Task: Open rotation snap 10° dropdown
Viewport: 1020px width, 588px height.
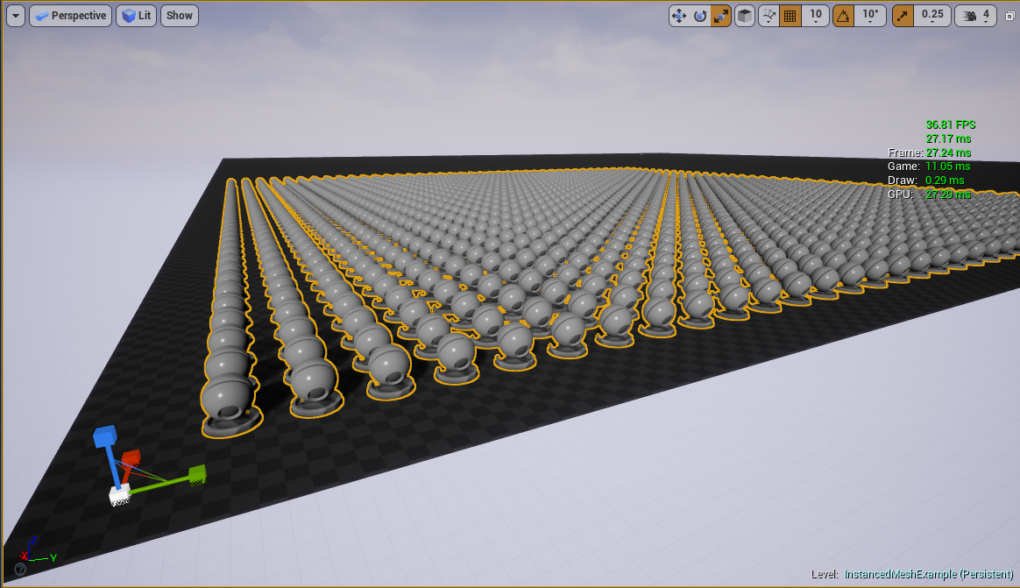Action: (x=870, y=16)
